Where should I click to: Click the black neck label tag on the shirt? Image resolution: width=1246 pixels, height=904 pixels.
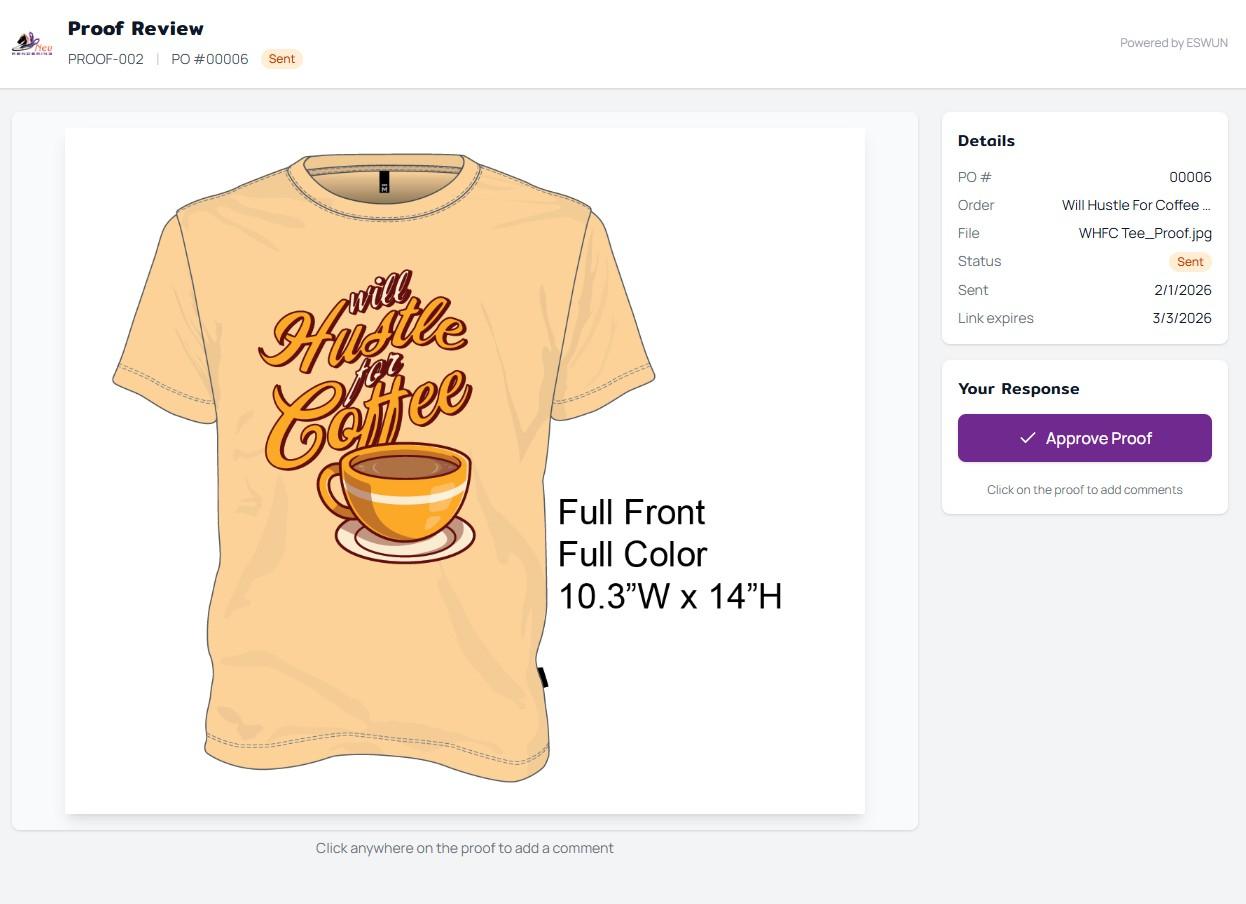click(384, 182)
